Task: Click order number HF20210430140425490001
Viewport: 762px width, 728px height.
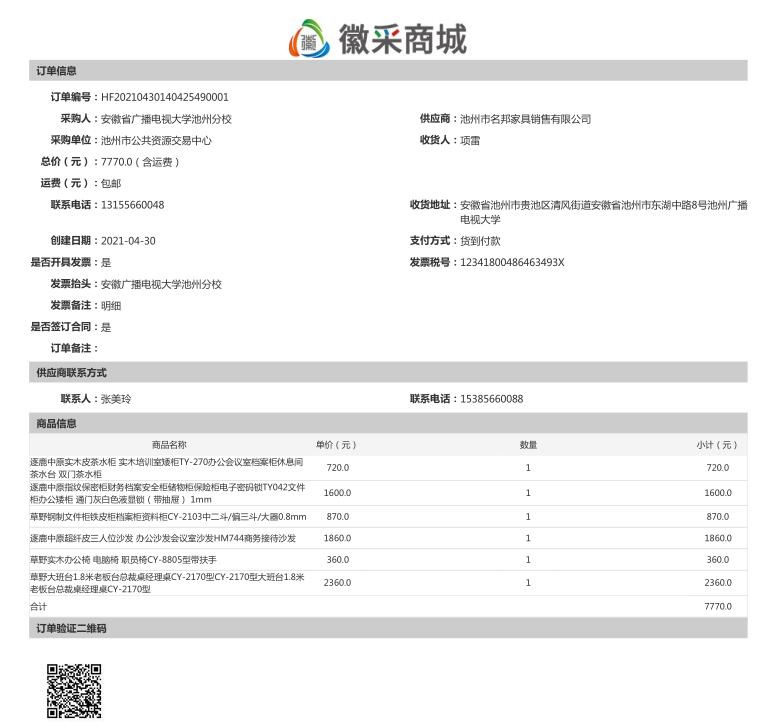Action: coord(165,97)
